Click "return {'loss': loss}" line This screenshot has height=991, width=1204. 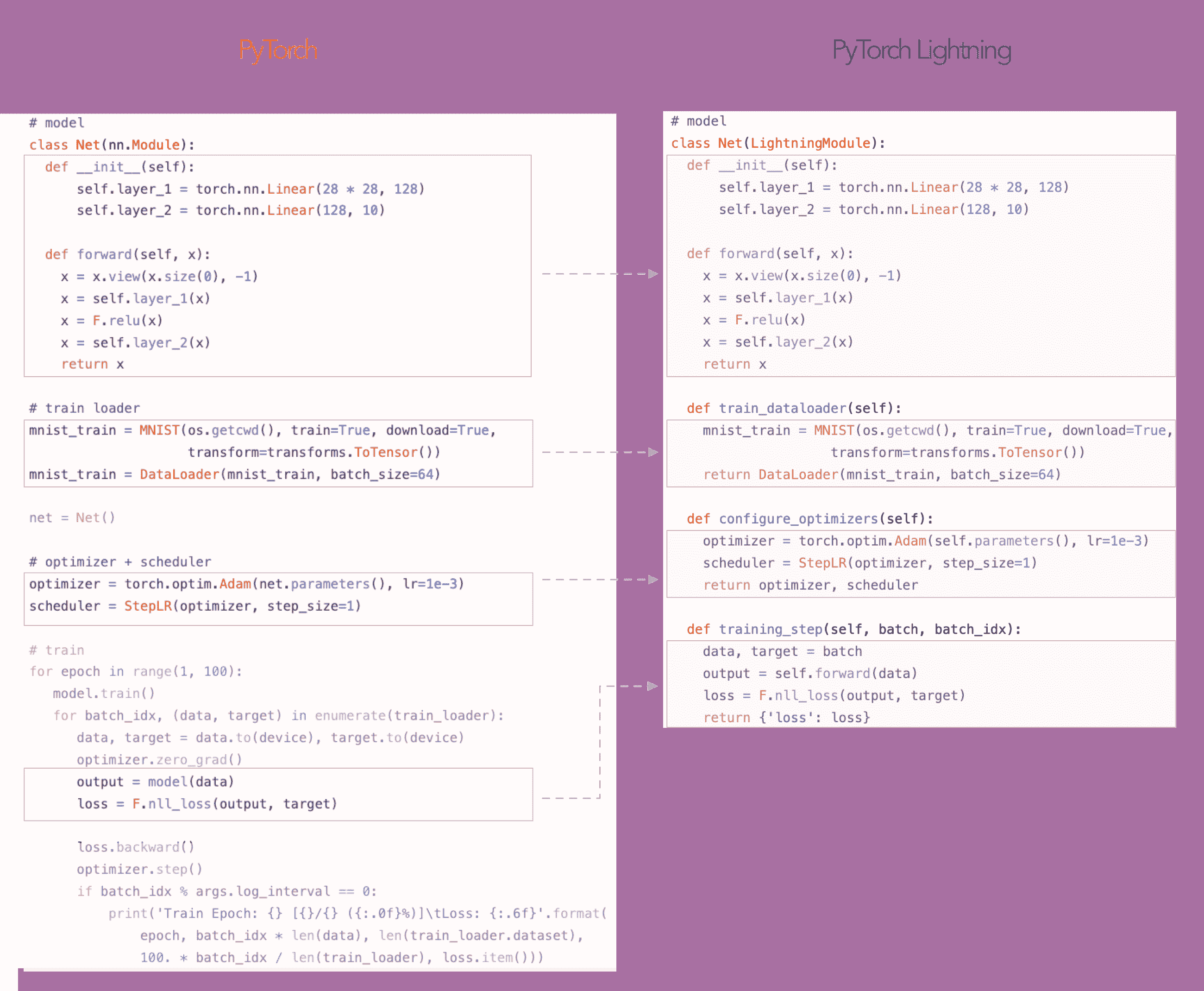786,718
